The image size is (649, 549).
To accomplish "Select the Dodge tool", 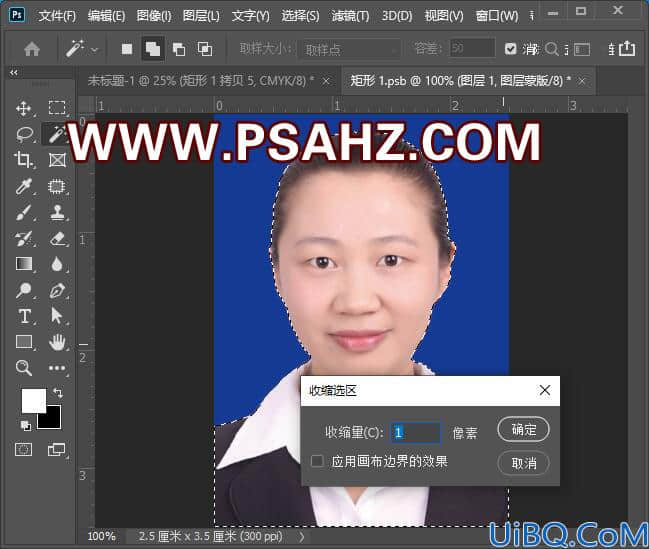I will click(24, 290).
